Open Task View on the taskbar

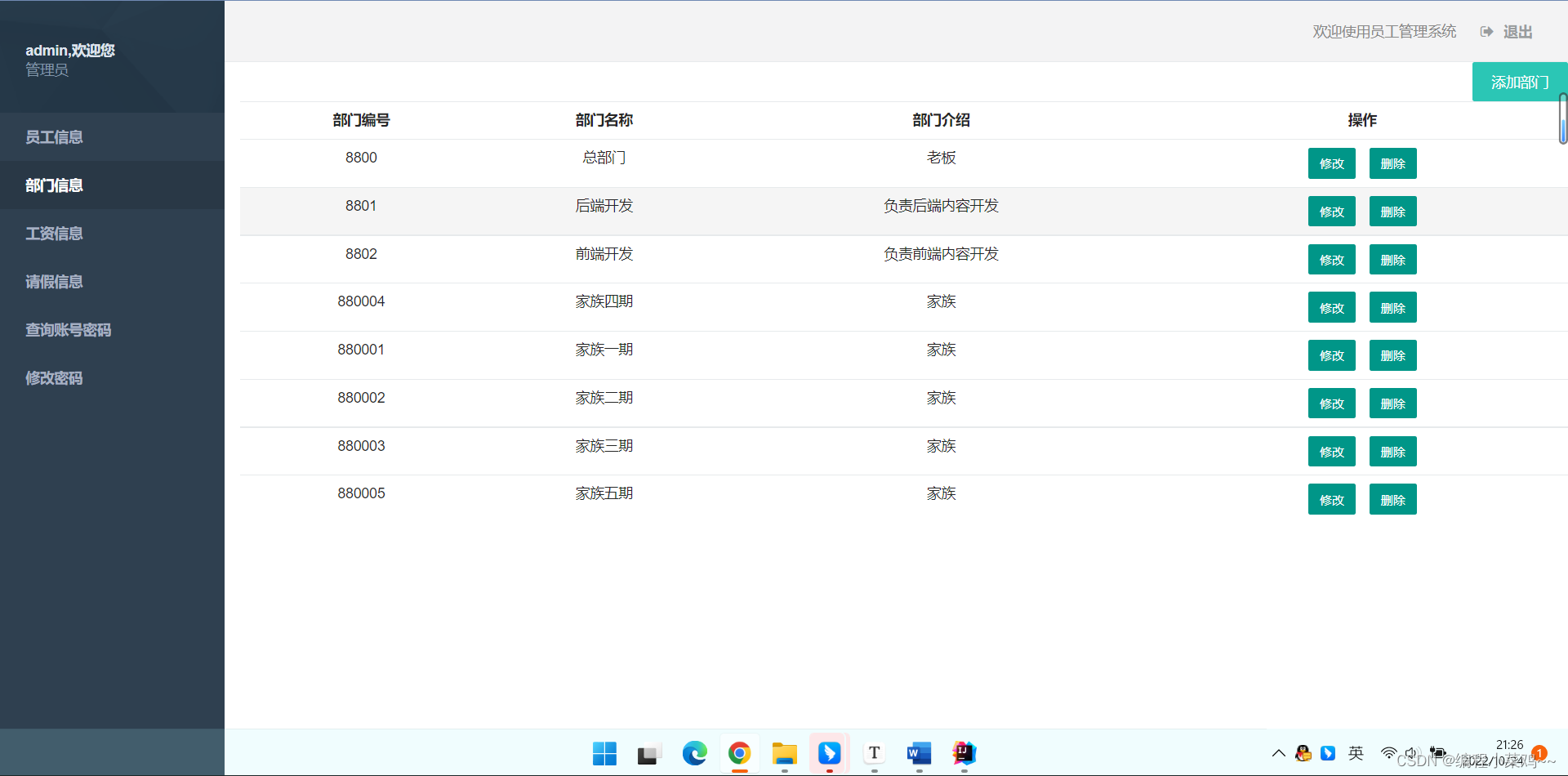pyautogui.click(x=648, y=753)
